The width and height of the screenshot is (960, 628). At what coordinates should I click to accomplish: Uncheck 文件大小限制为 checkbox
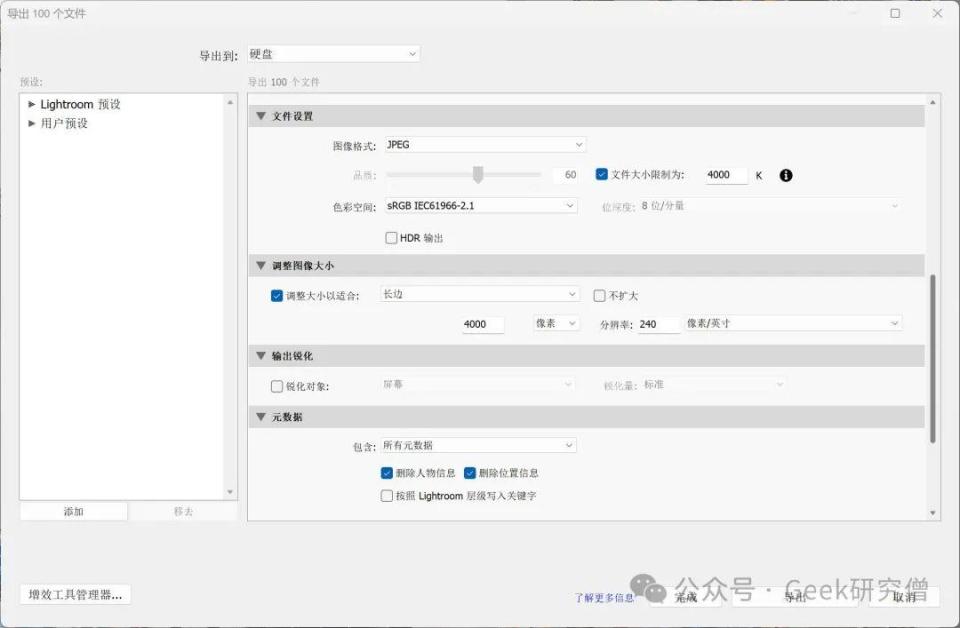601,174
